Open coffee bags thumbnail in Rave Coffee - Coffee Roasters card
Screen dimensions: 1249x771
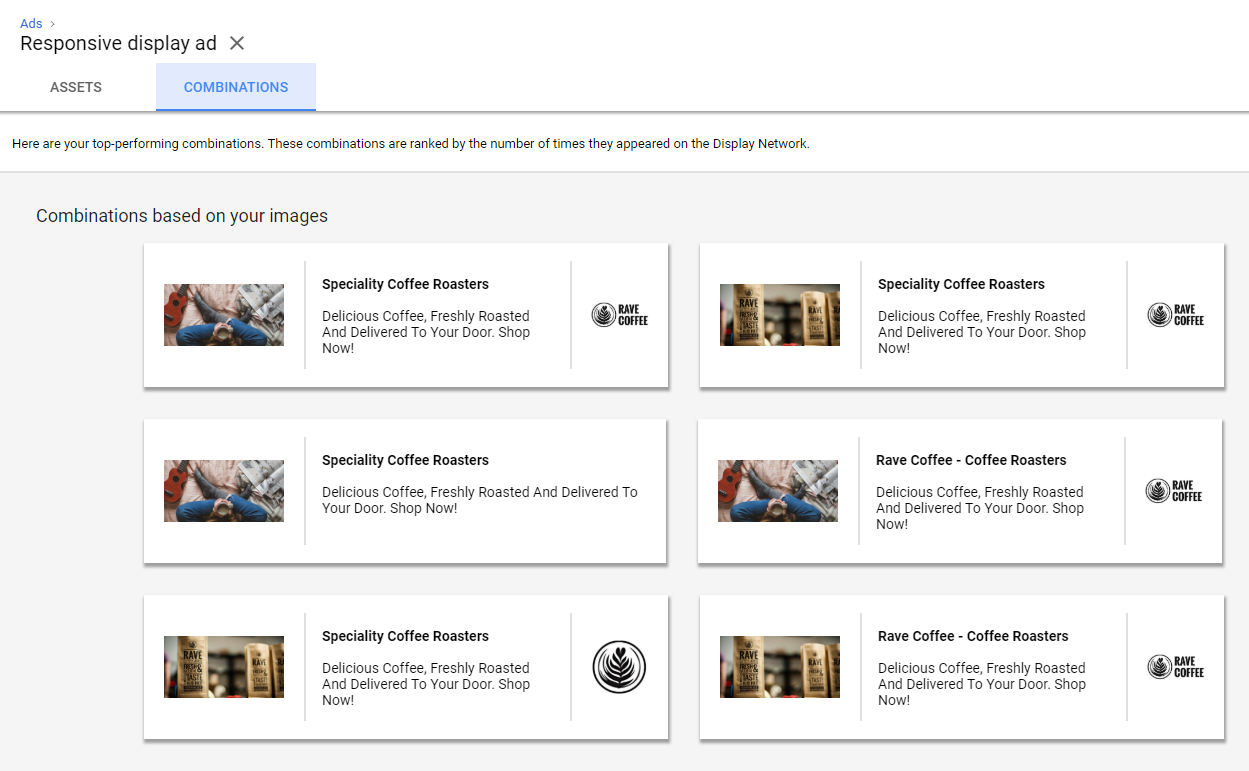[780, 667]
